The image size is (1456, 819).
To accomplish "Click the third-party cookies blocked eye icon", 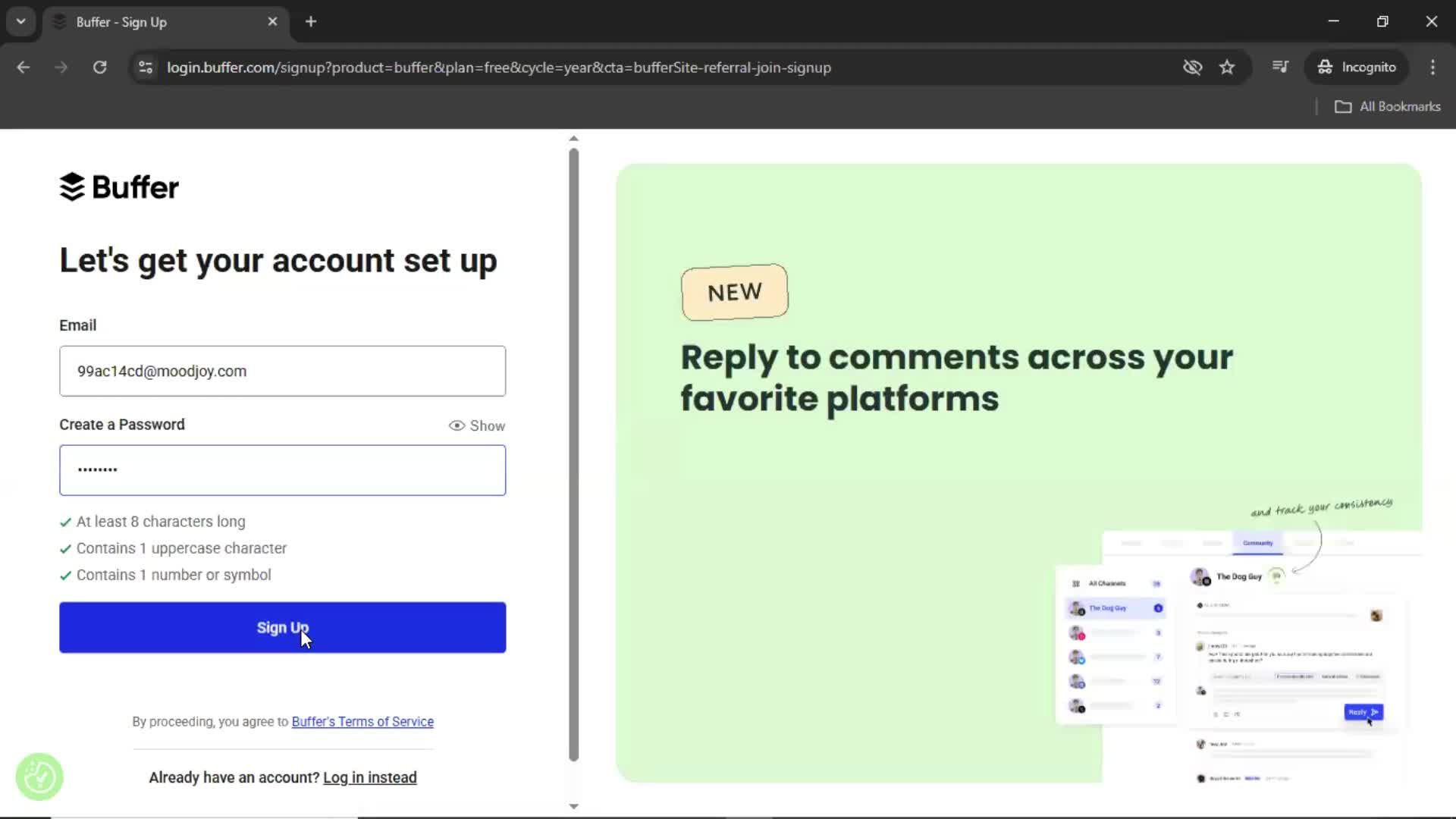I will [1192, 67].
